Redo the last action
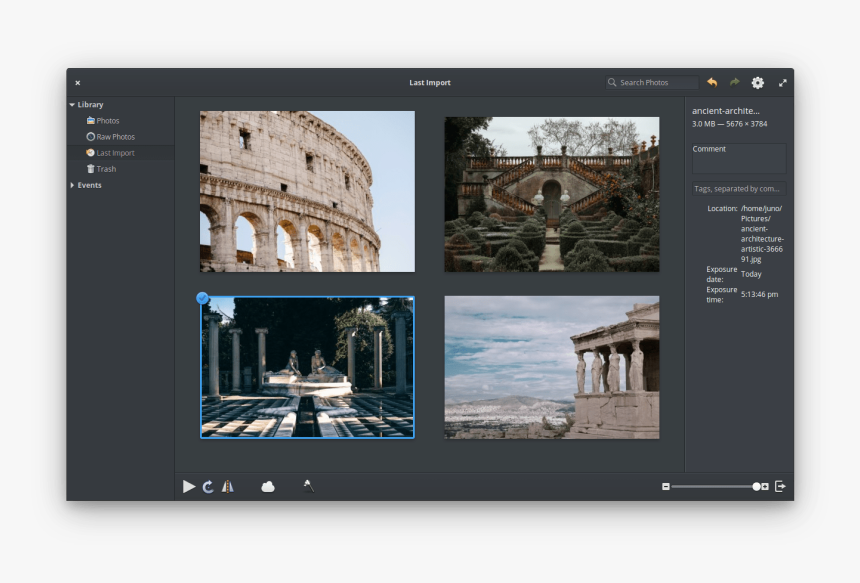The width and height of the screenshot is (860, 583). 733,82
